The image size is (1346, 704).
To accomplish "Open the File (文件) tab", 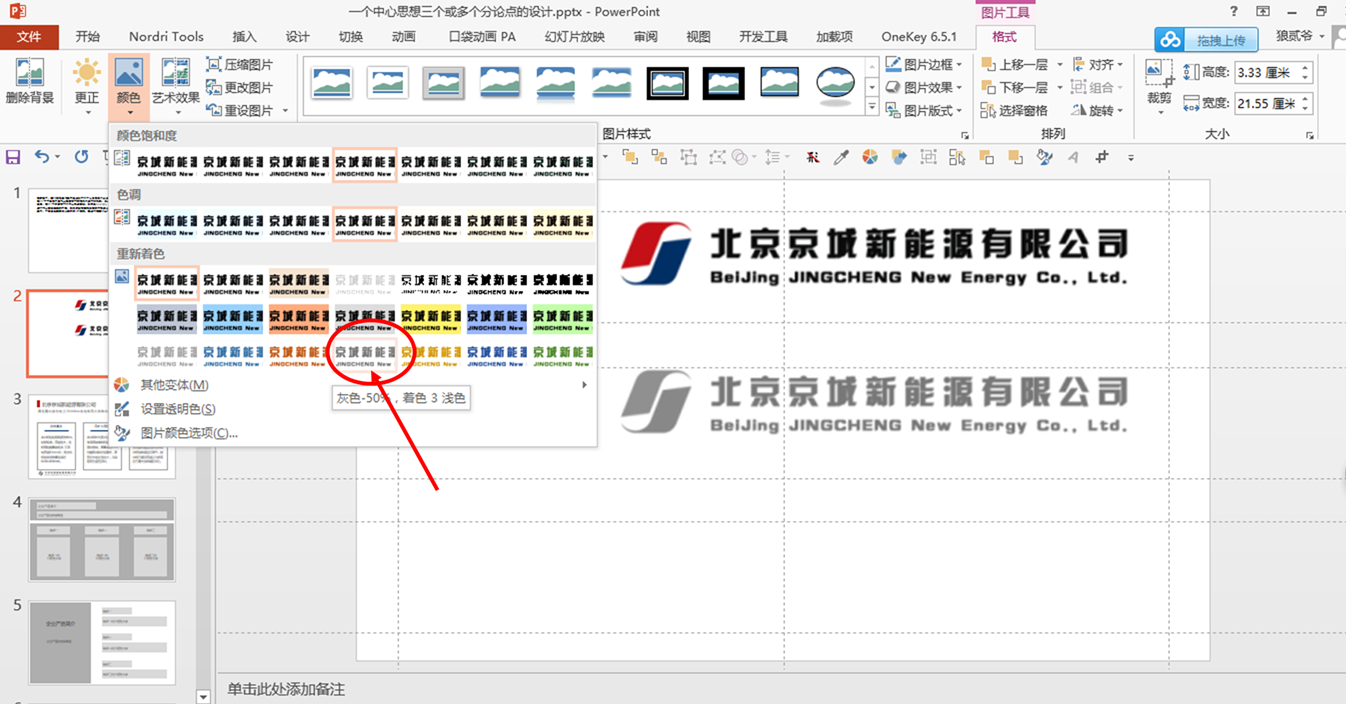I will click(30, 37).
